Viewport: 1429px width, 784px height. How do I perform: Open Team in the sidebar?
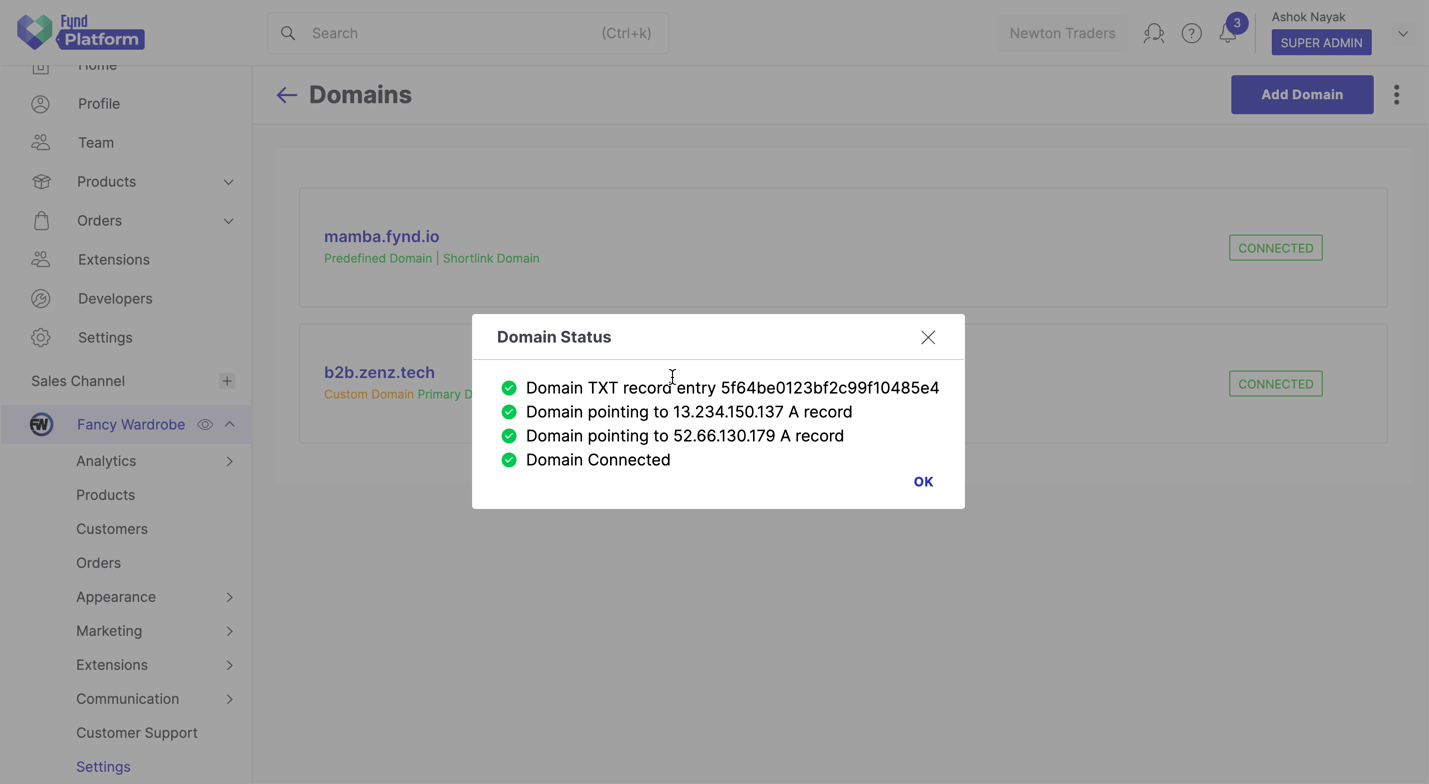coord(96,143)
